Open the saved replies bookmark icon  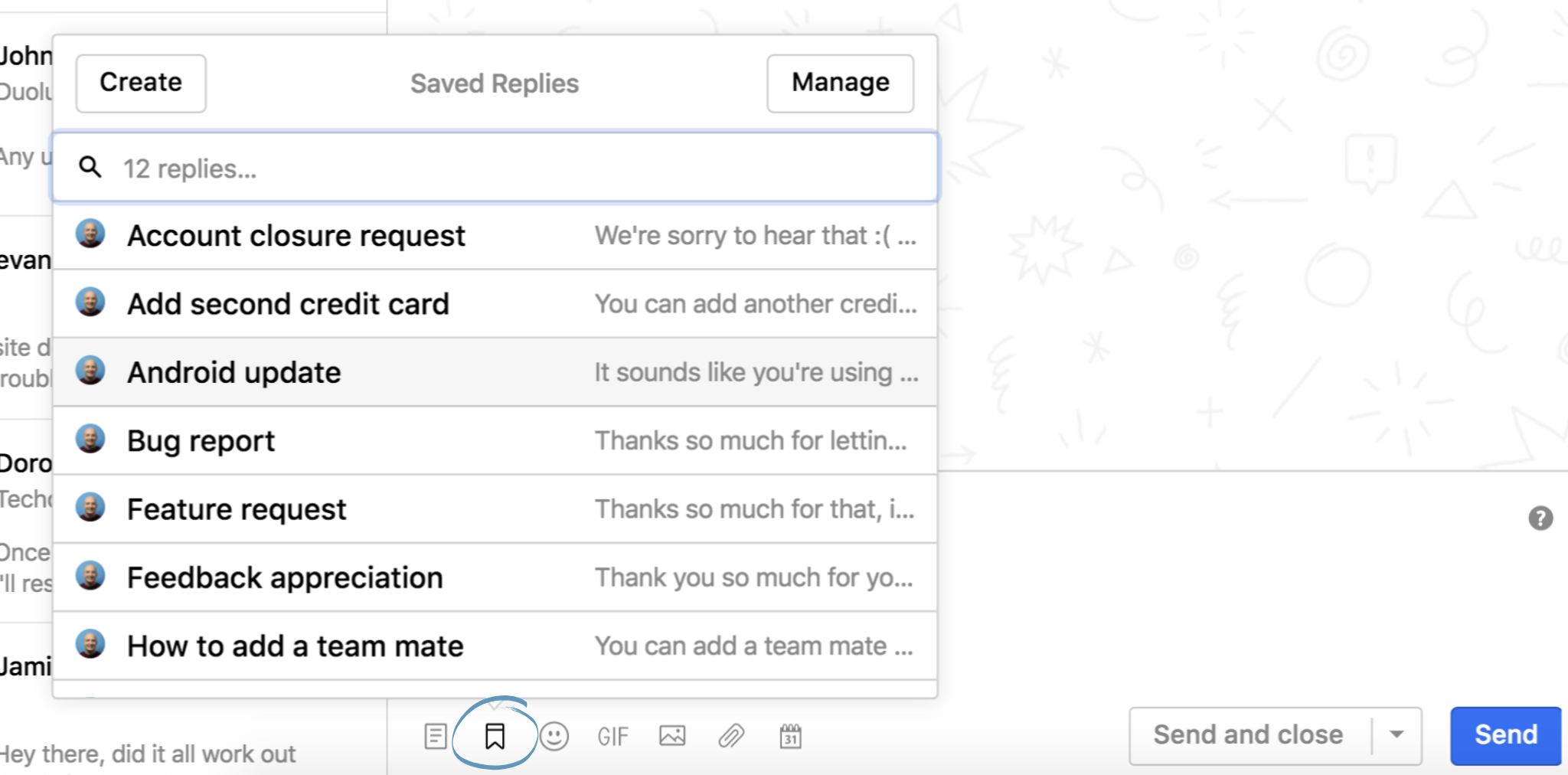[x=495, y=737]
